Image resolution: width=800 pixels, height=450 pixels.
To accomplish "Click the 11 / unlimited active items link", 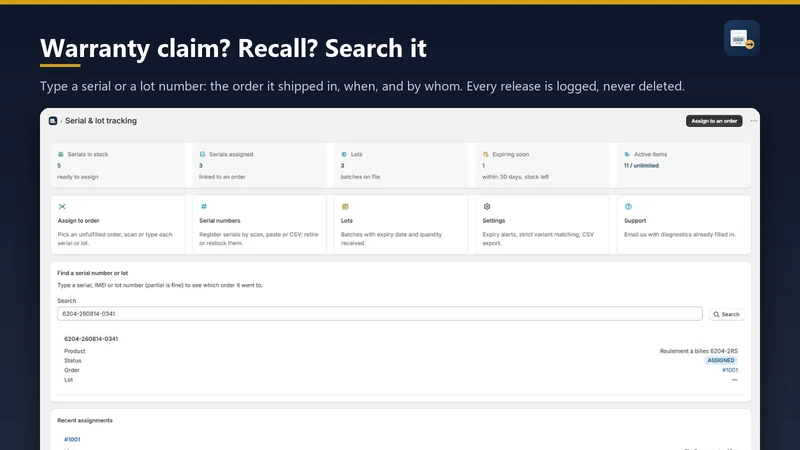I will click(x=641, y=166).
